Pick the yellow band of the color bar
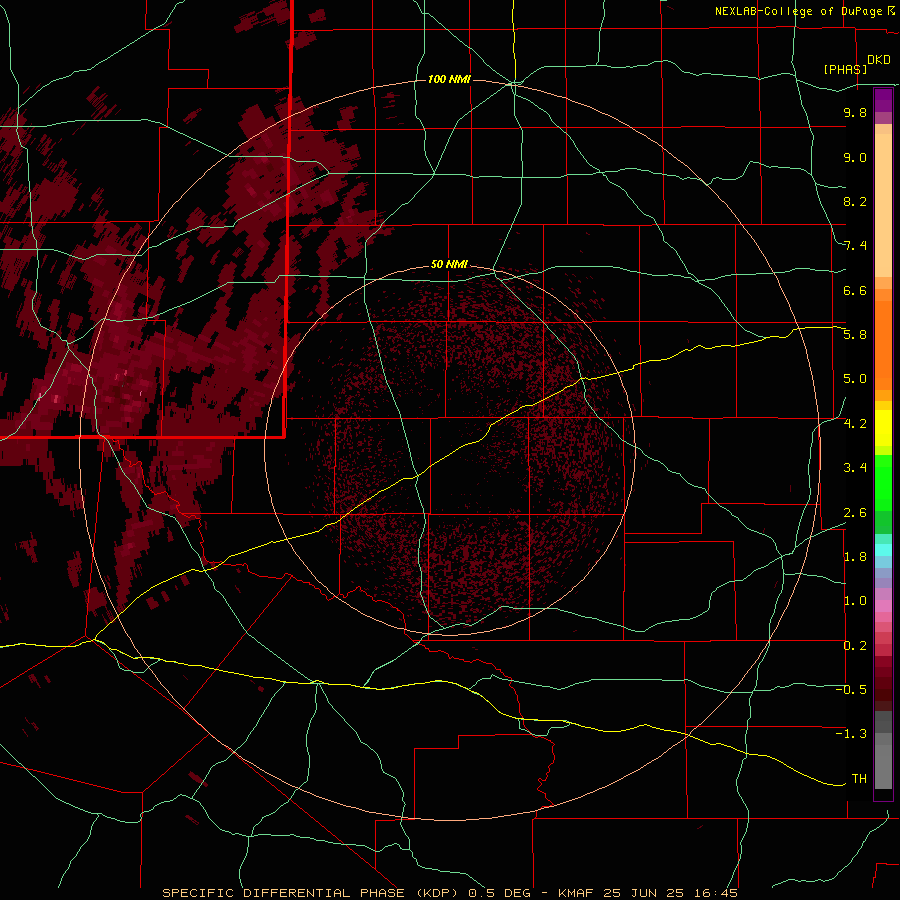900x900 pixels. point(883,428)
